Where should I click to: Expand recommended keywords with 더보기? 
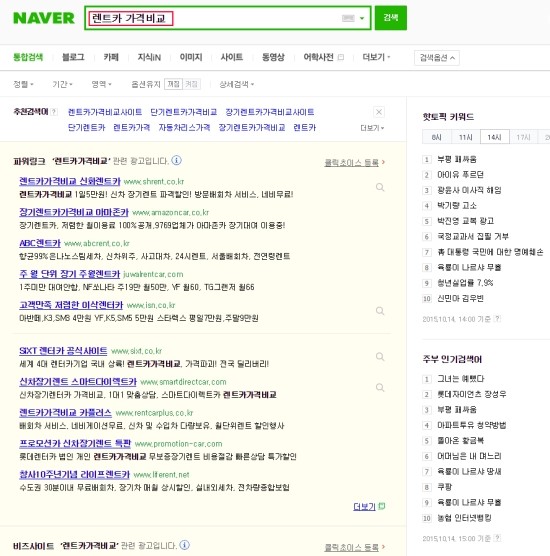372,128
